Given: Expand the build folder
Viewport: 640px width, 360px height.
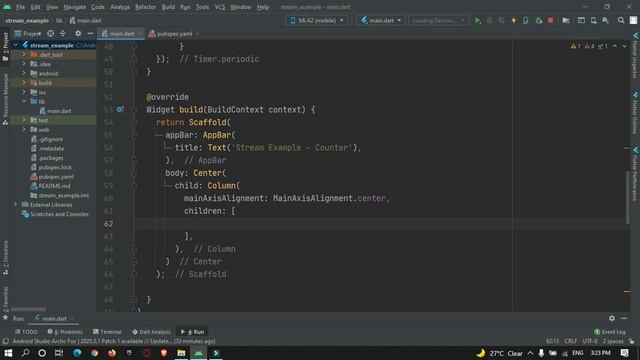Looking at the screenshot, I should [24, 83].
